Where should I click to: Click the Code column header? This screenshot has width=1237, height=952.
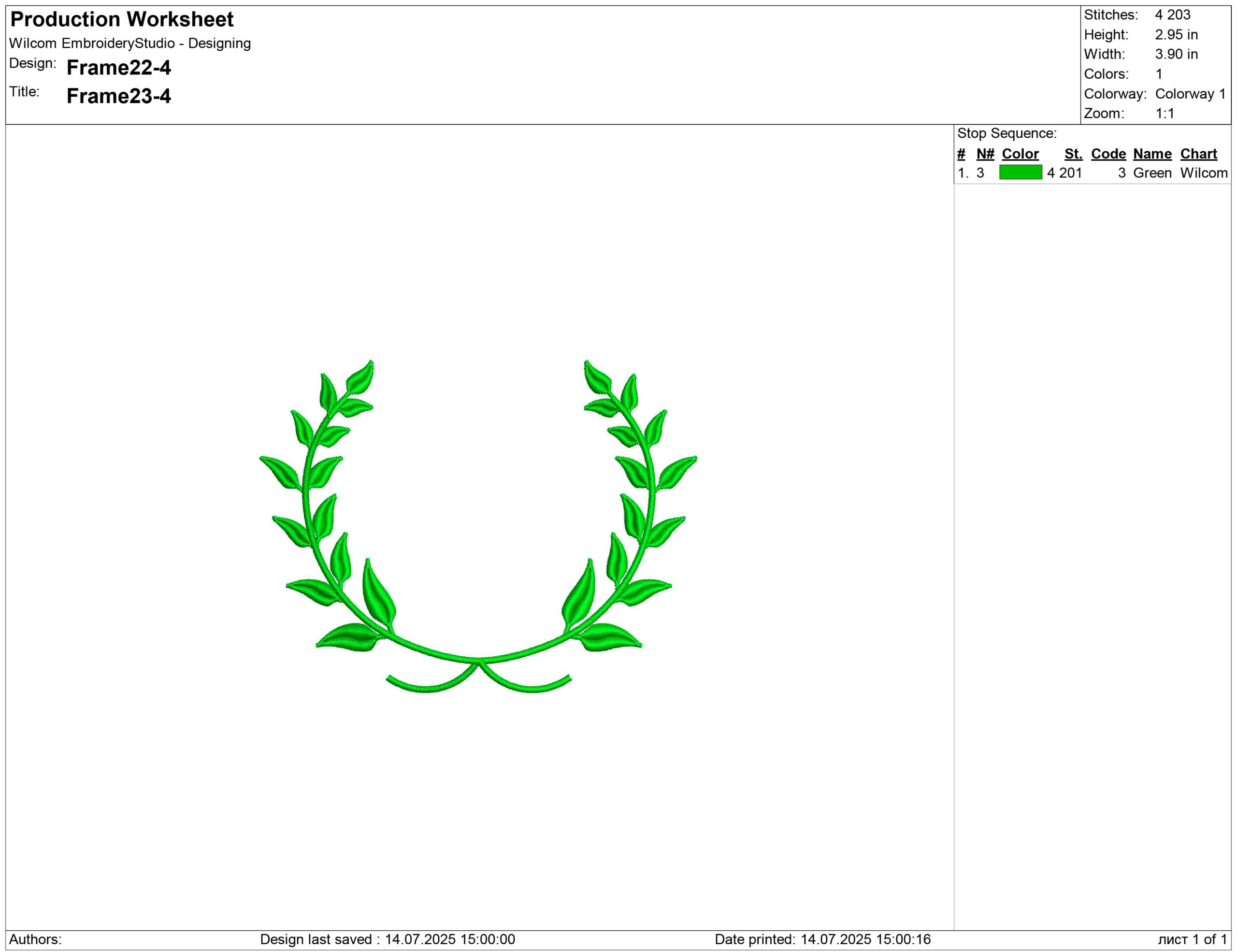tap(1108, 154)
